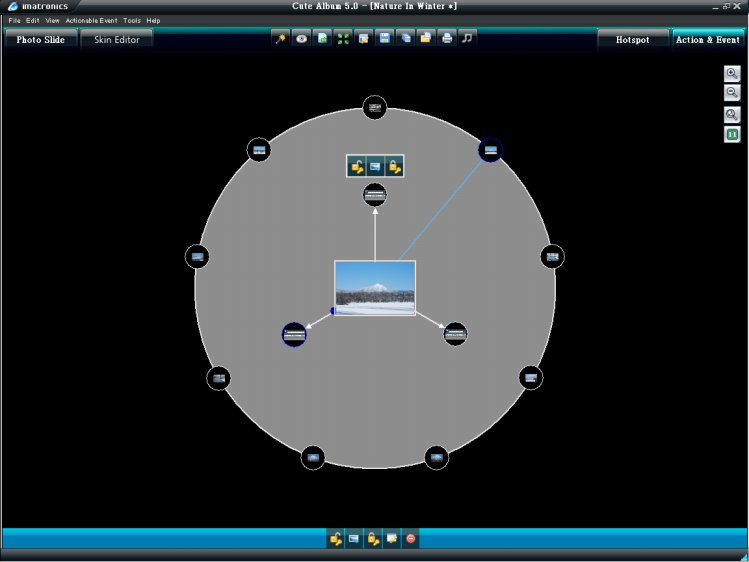Zoom in with the plus magnifier
This screenshot has width=749, height=562.
pyautogui.click(x=732, y=74)
